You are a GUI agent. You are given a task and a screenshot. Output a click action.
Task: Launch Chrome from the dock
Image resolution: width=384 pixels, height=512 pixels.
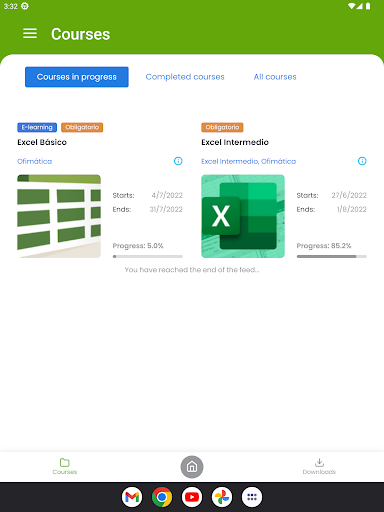[162, 497]
